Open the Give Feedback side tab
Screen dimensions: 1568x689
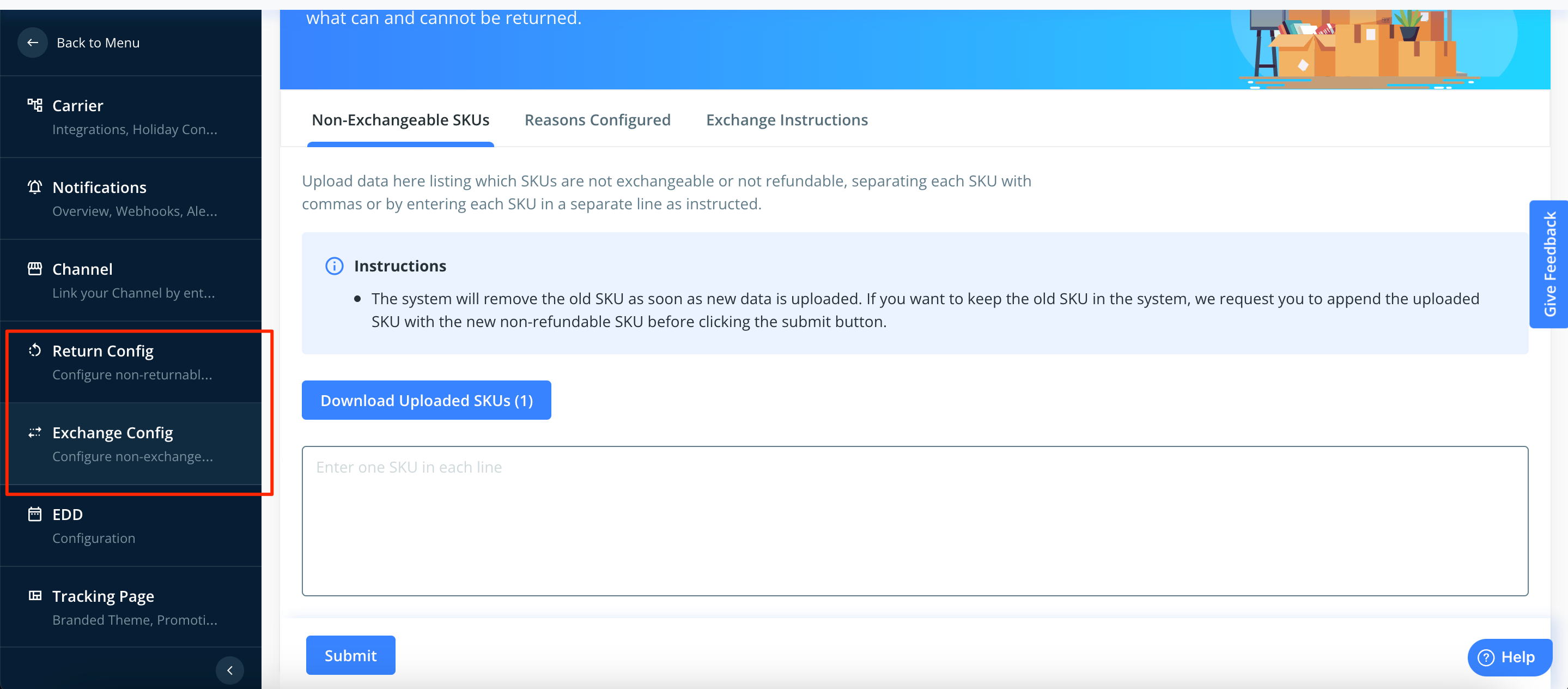click(x=1548, y=264)
